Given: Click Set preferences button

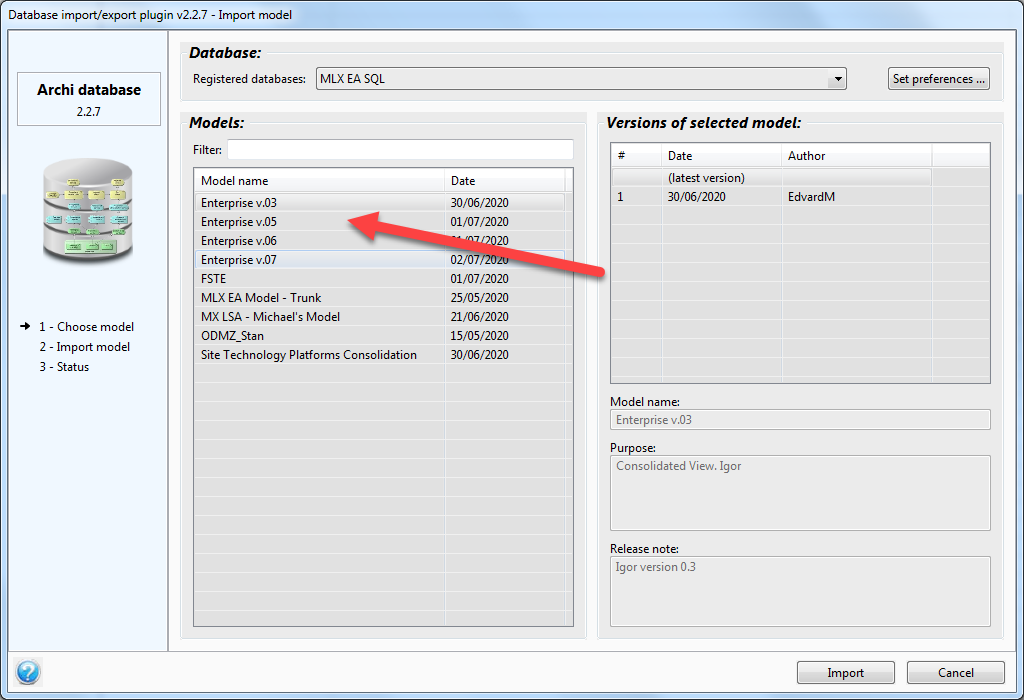Looking at the screenshot, I should click(938, 78).
